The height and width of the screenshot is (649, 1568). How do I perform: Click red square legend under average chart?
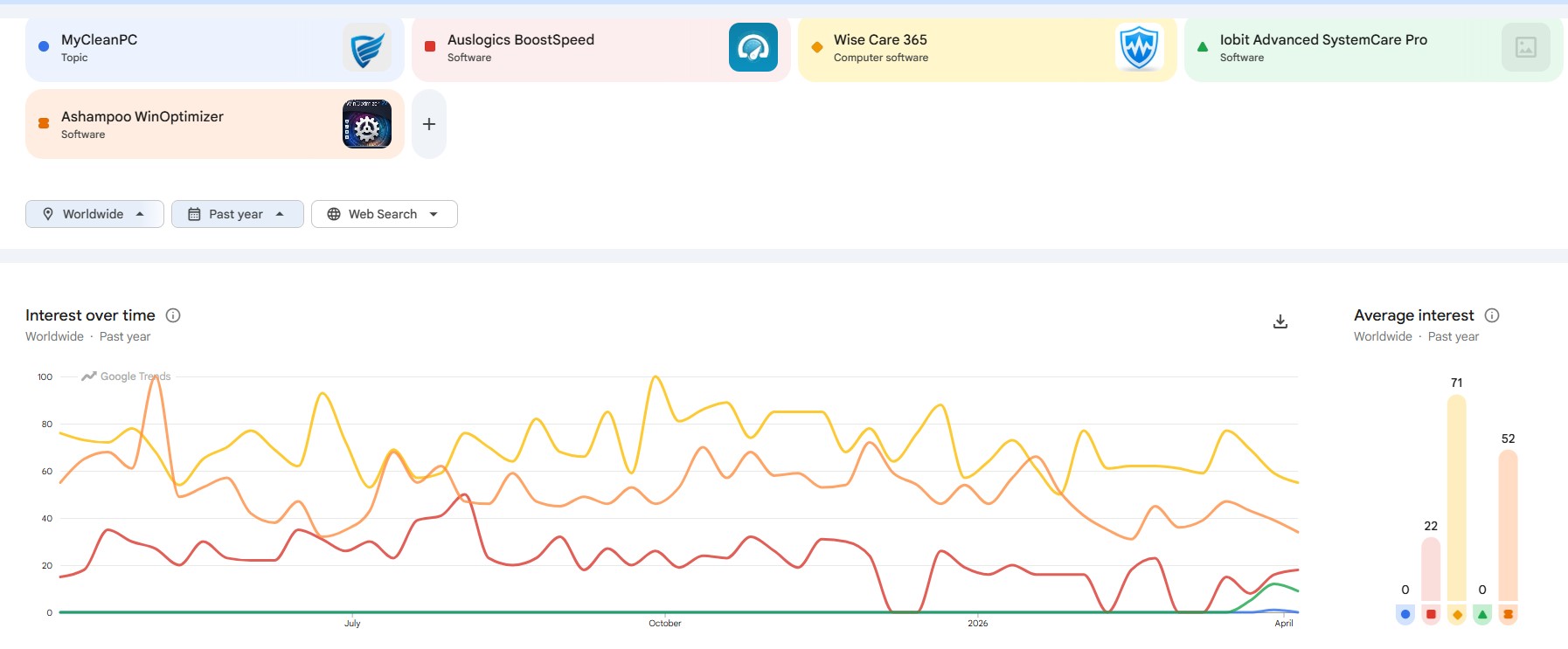tap(1431, 614)
